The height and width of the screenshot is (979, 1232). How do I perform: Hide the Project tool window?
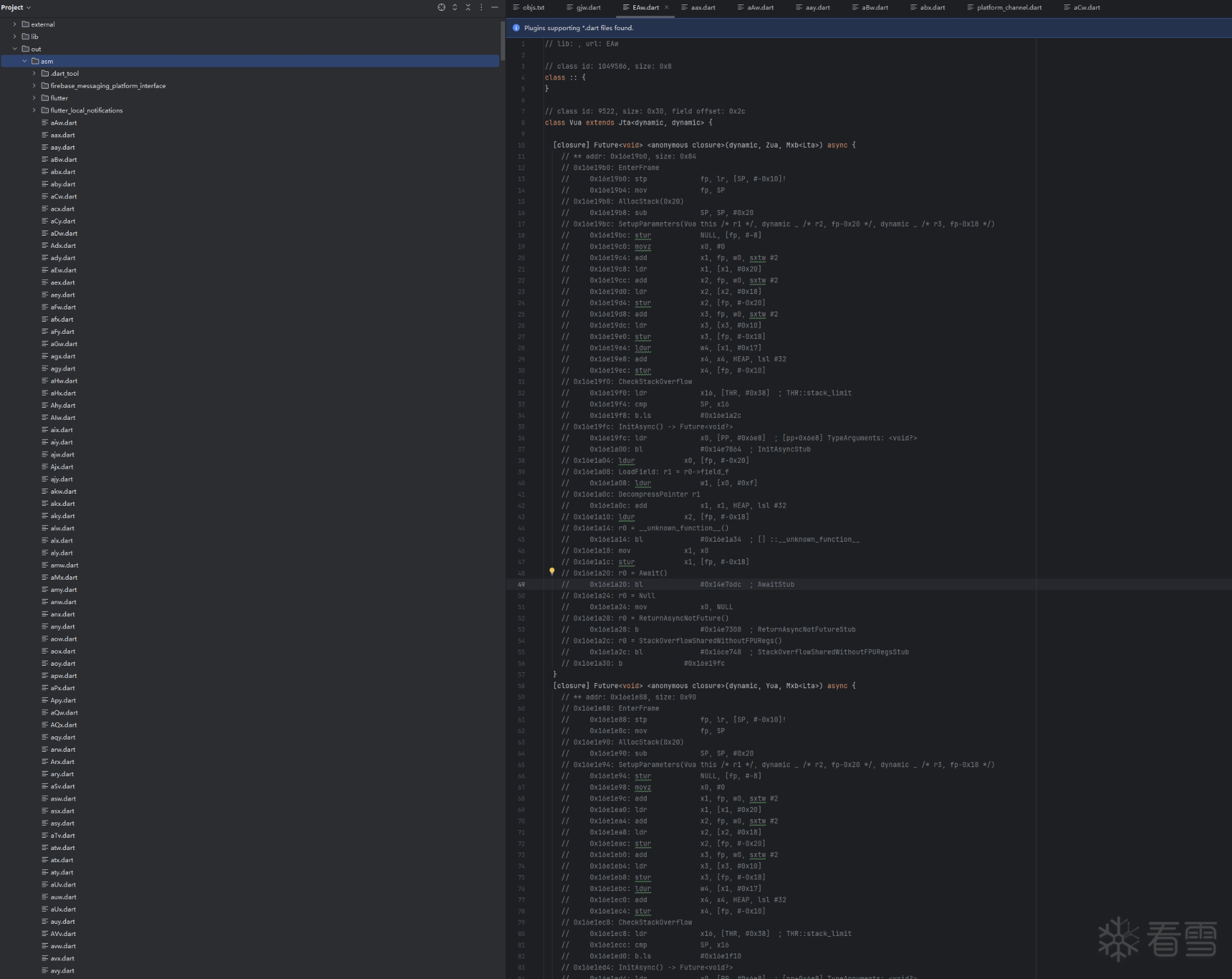(495, 7)
